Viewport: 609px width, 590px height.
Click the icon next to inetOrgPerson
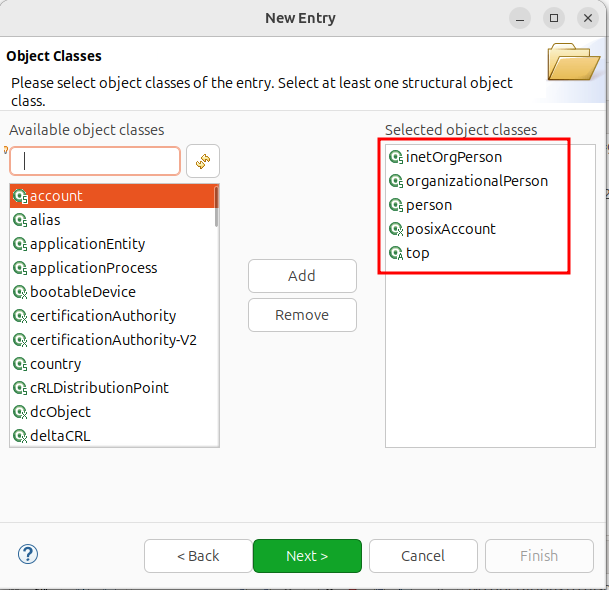pos(395,157)
